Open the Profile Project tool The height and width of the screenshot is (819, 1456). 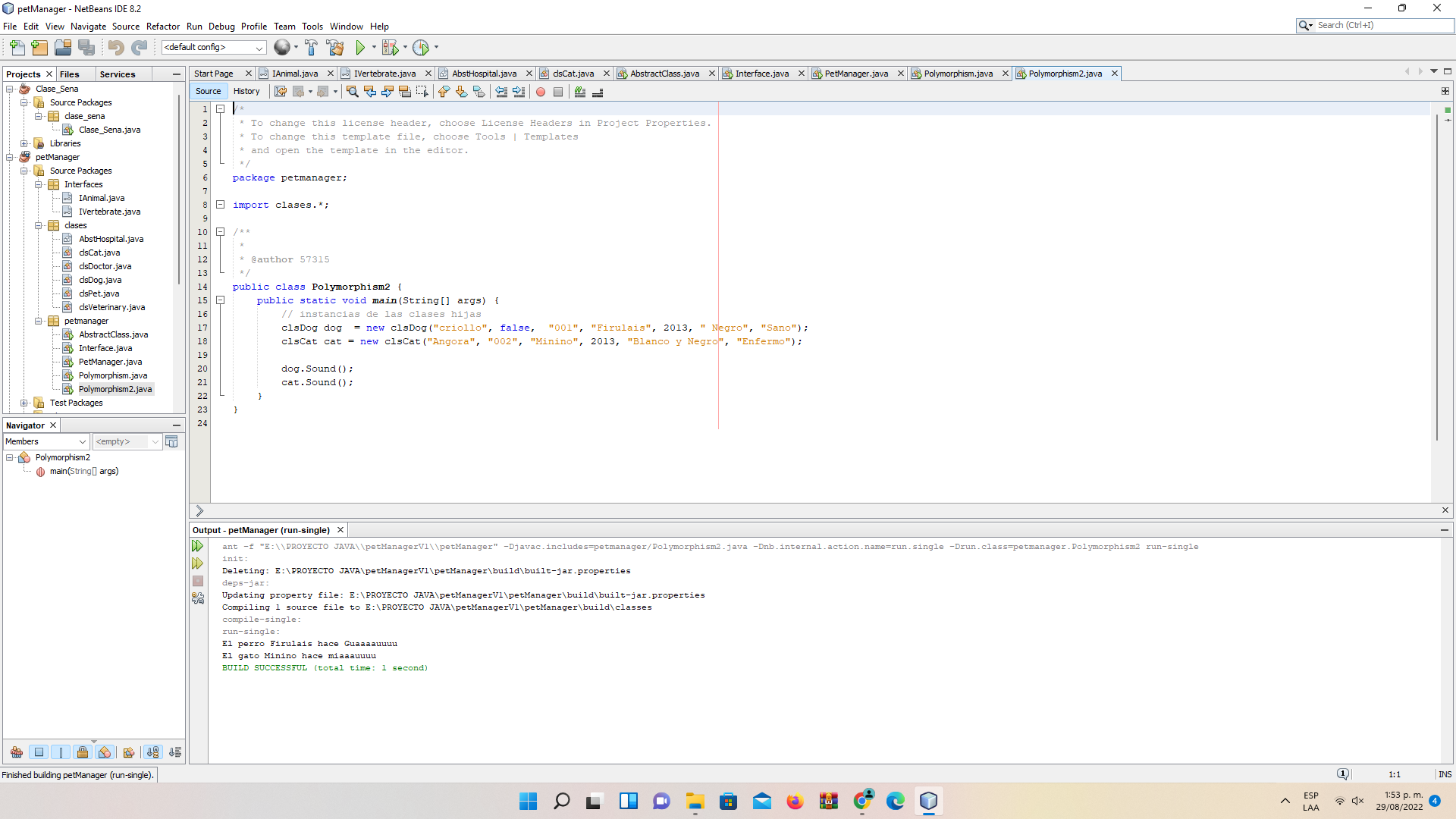(422, 47)
